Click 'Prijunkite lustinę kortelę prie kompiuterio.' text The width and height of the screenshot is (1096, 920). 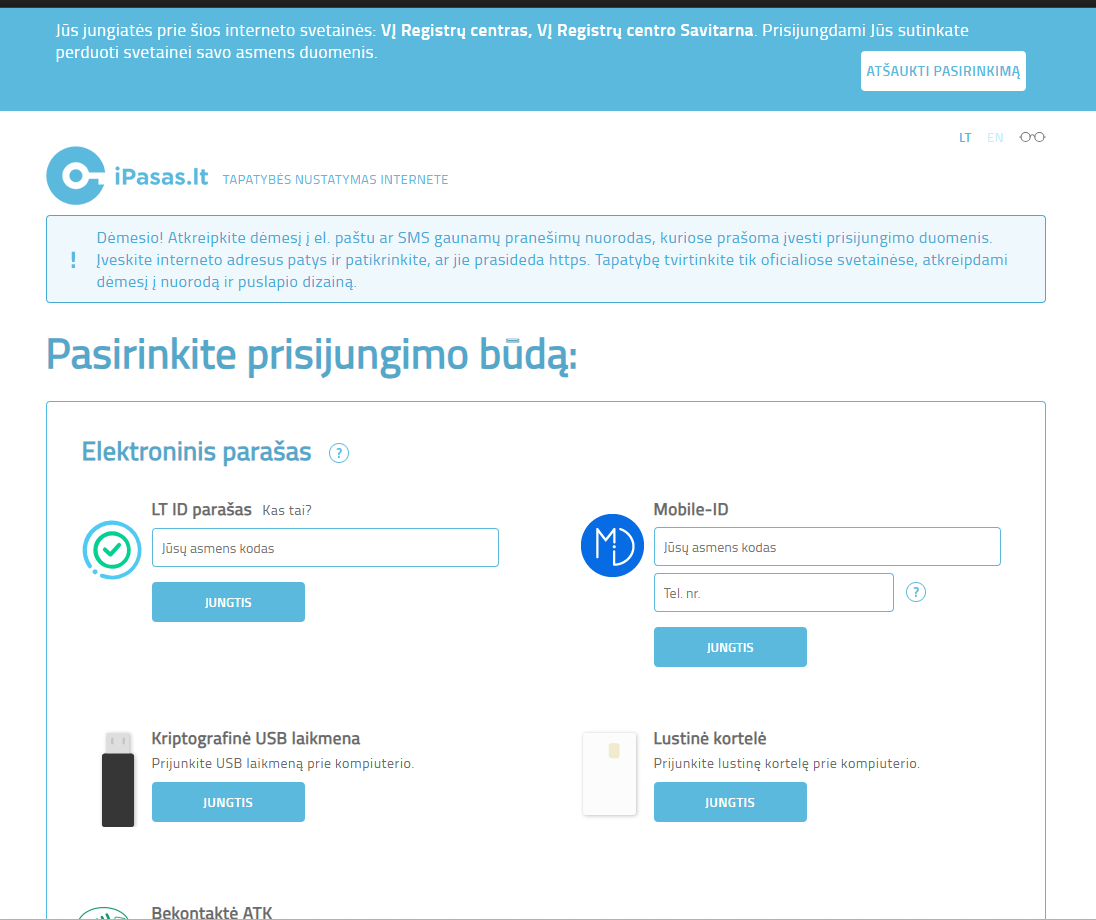(786, 763)
